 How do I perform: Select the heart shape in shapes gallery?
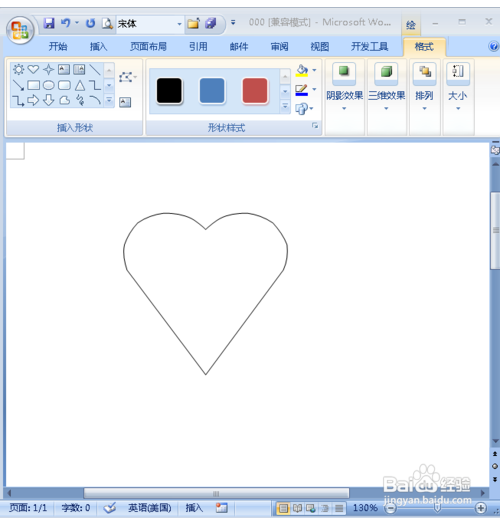[33, 69]
